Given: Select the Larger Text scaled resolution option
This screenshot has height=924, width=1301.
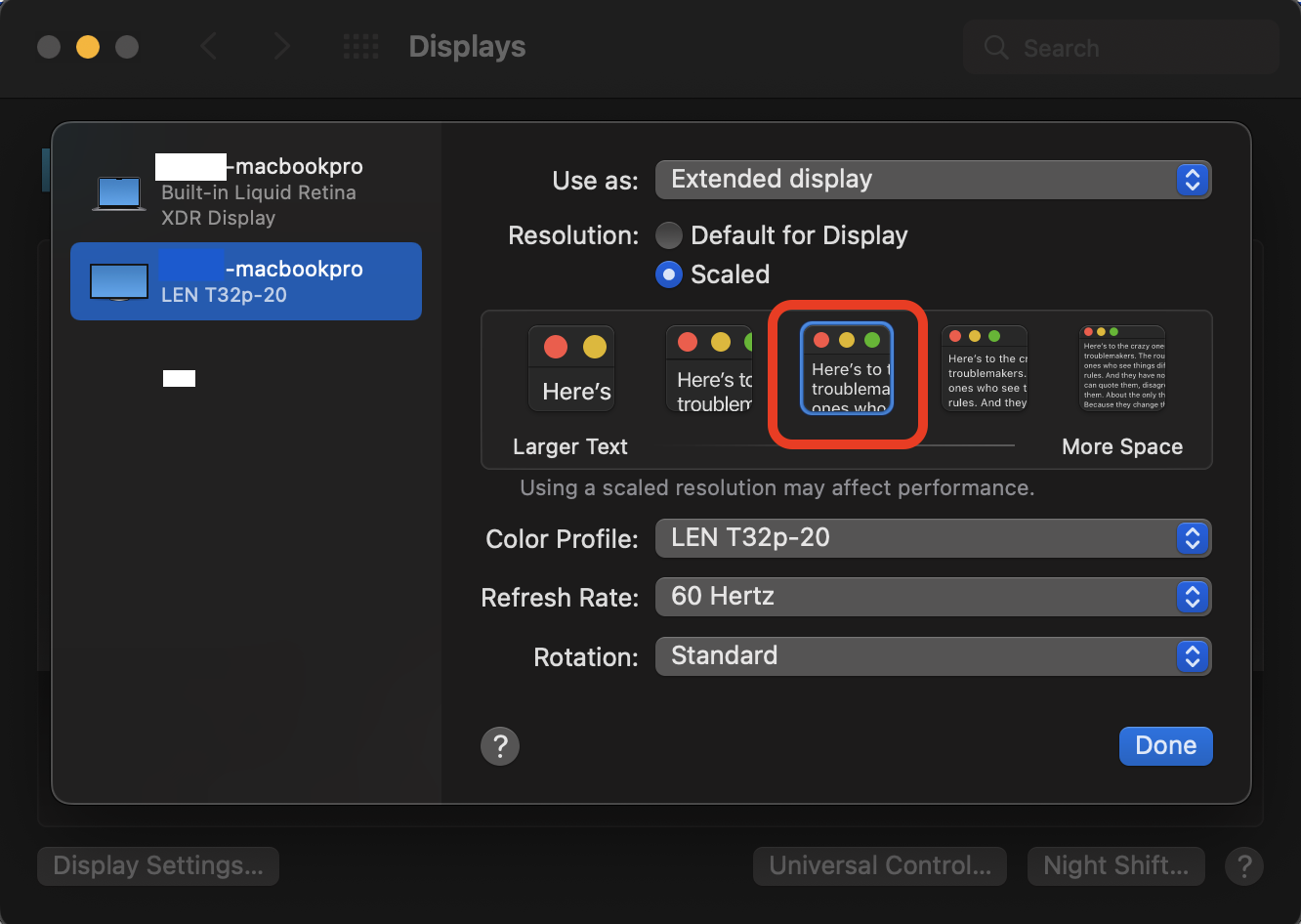Looking at the screenshot, I should pos(570,368).
